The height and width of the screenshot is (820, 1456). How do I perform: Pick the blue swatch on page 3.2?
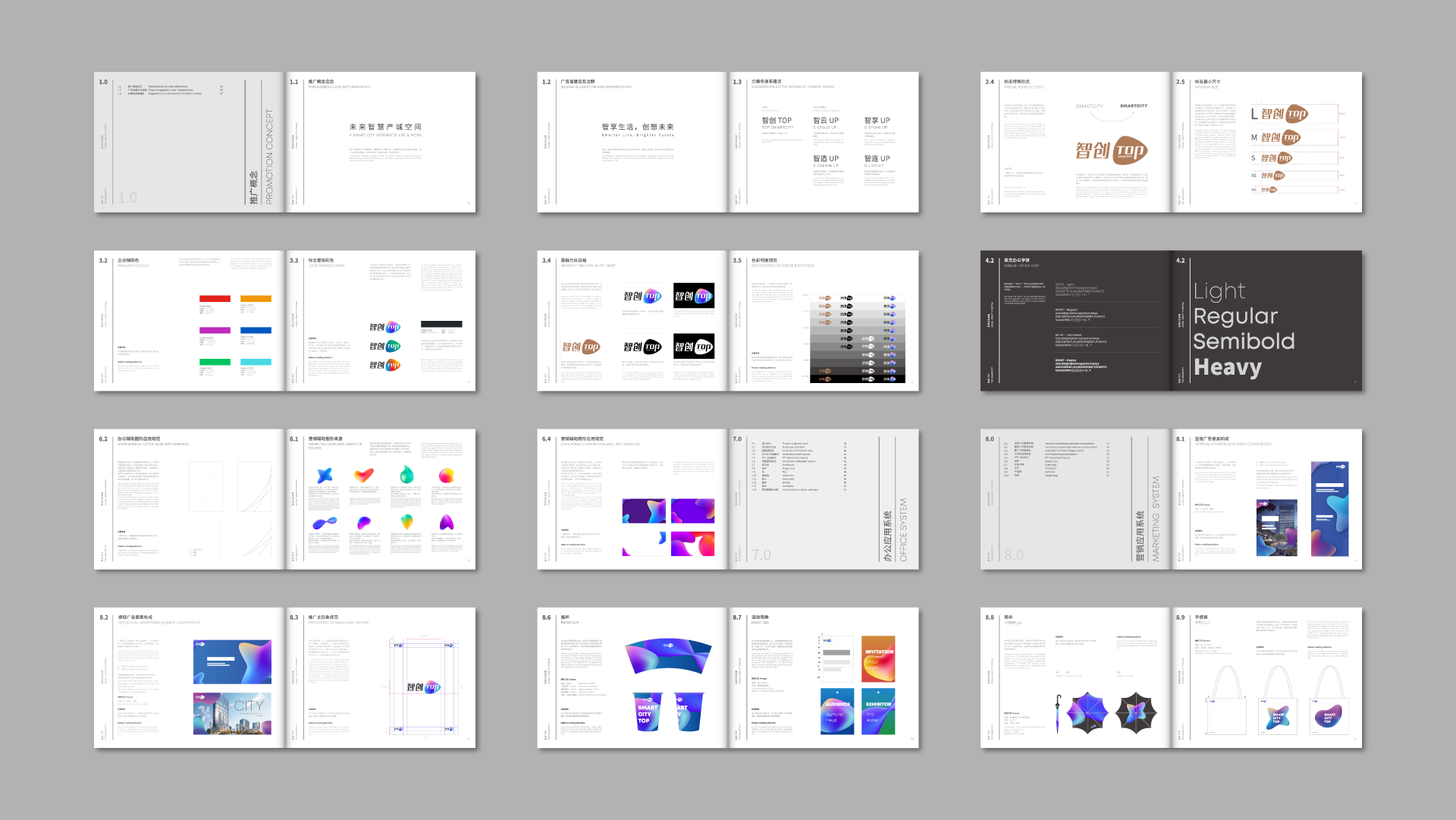pos(256,331)
